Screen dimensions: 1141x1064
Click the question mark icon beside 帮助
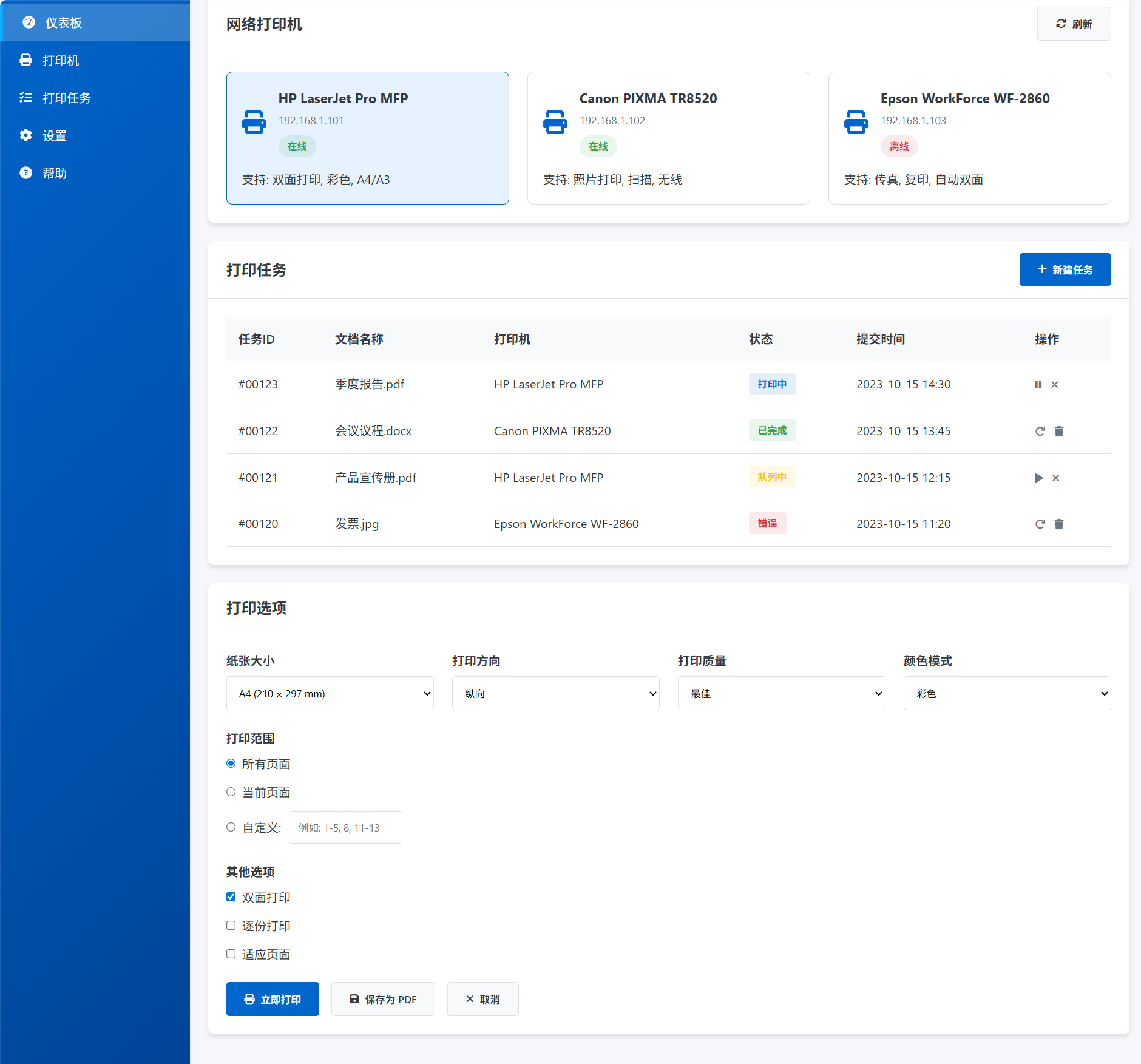coord(26,173)
